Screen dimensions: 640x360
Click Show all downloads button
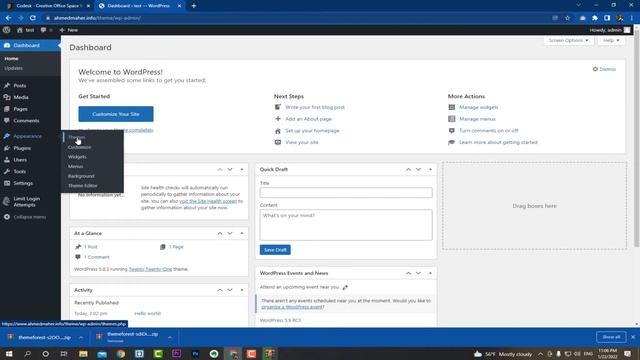click(x=611, y=337)
